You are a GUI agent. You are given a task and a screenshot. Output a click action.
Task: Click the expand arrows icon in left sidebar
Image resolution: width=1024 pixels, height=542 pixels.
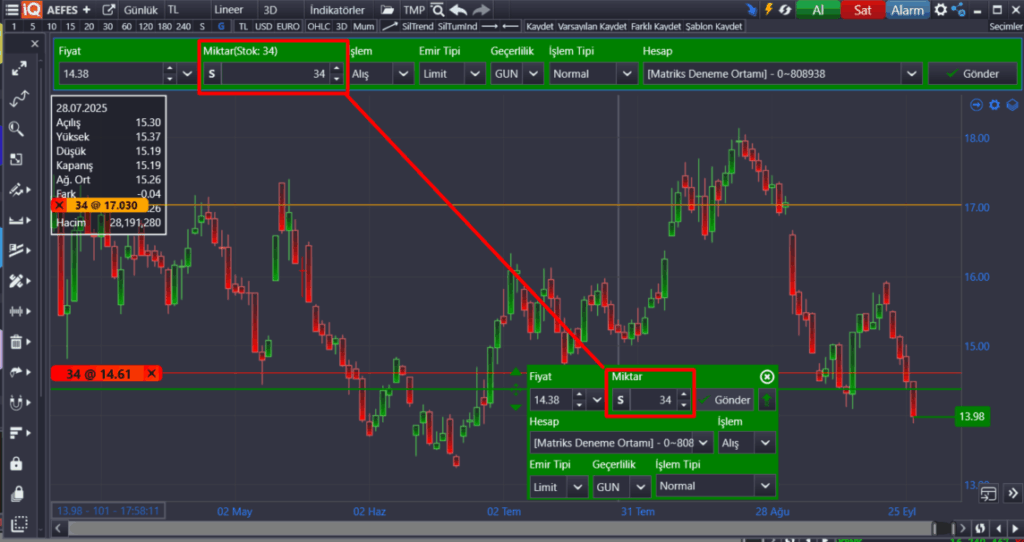click(18, 69)
